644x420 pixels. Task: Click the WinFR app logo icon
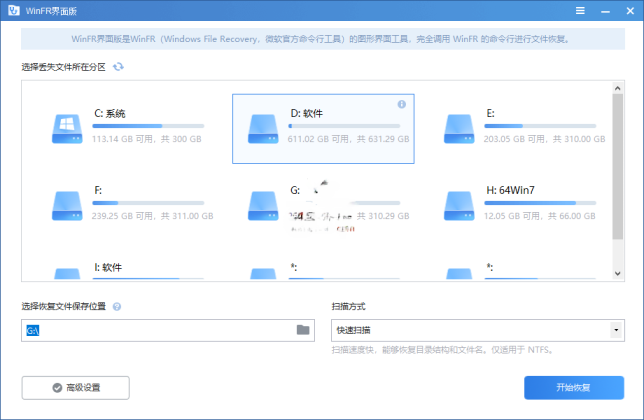tap(14, 10)
